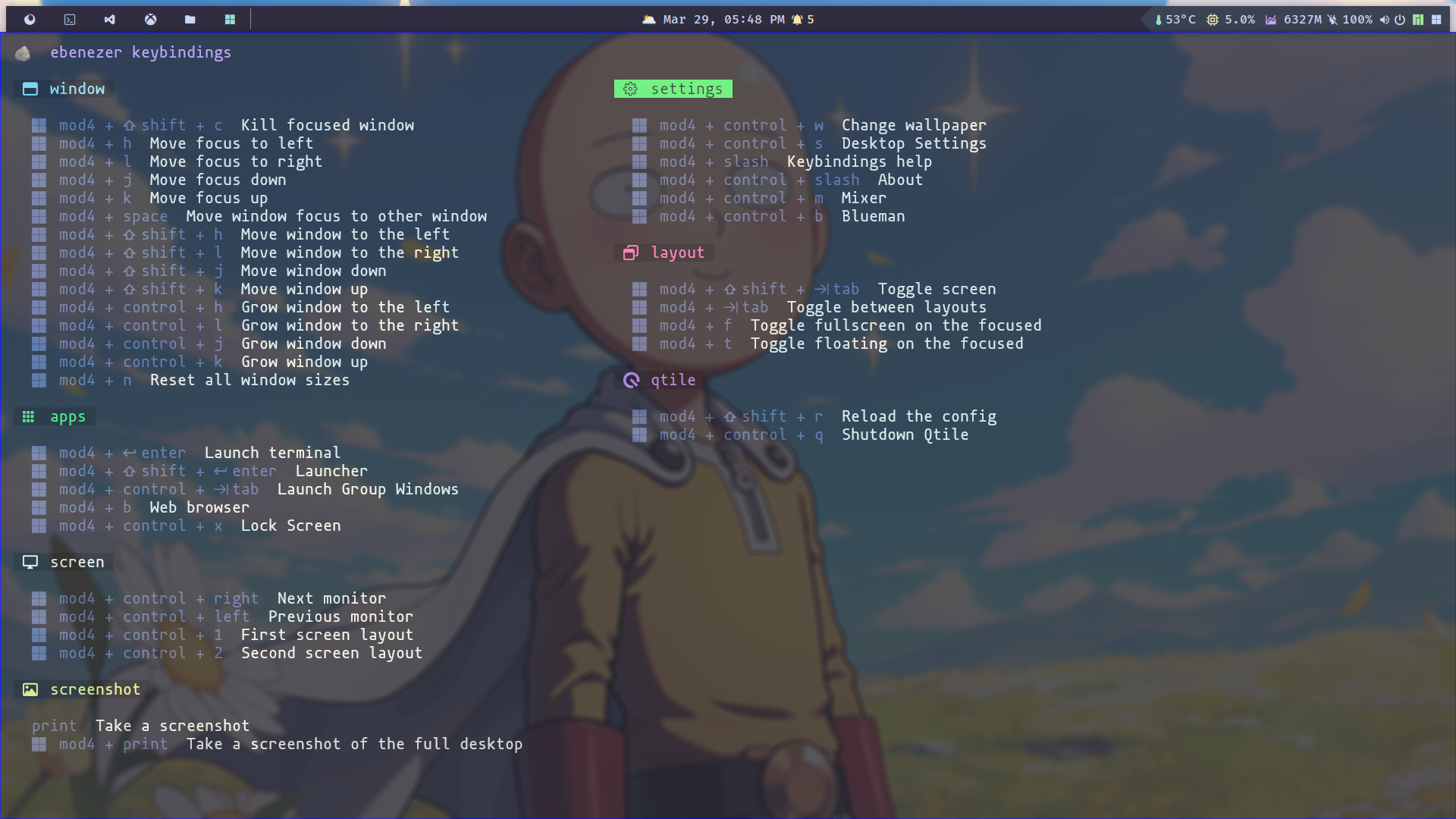Select the green grid group icon
The height and width of the screenshot is (819, 1456).
230,20
